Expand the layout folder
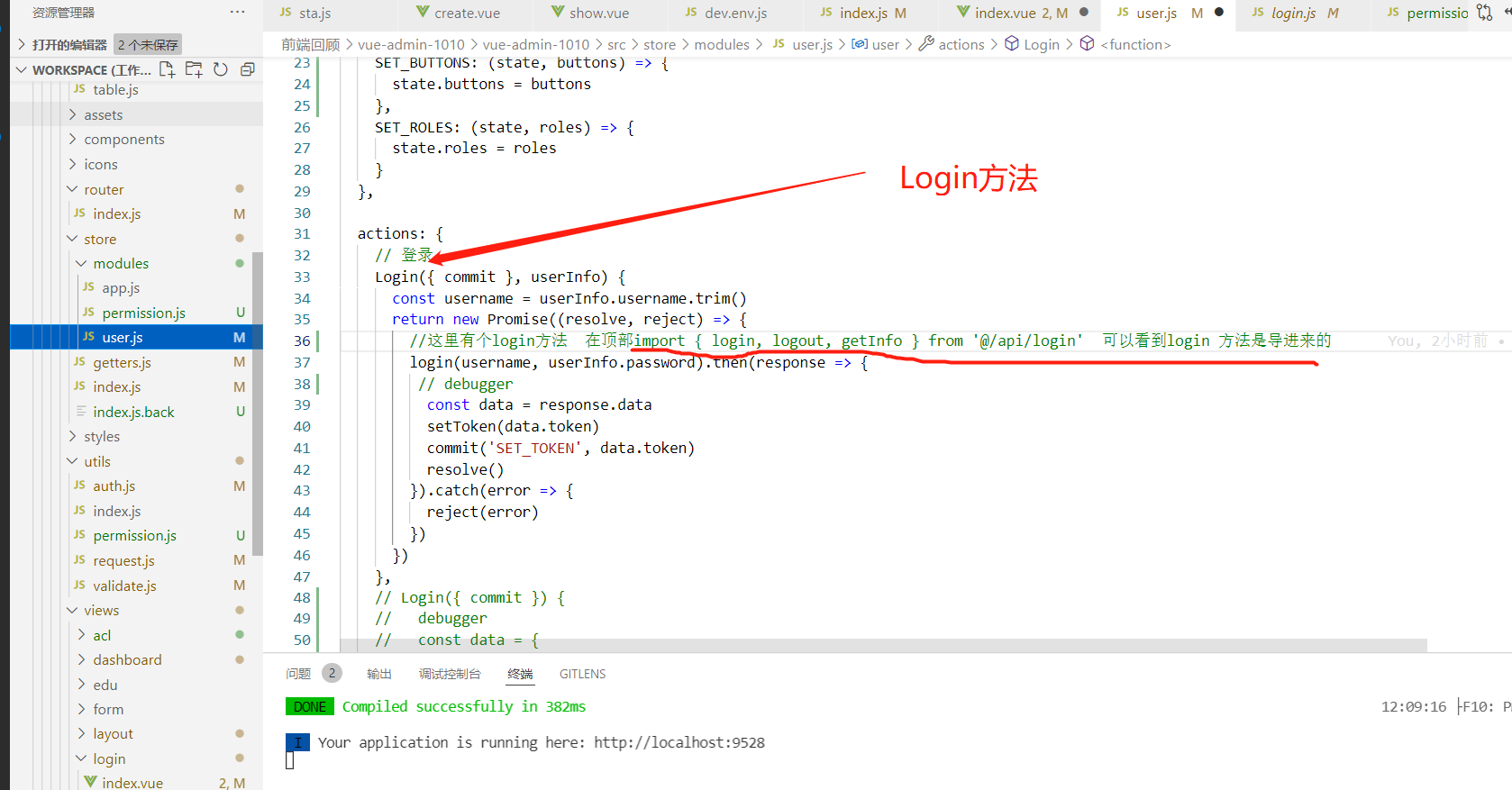 (112, 734)
